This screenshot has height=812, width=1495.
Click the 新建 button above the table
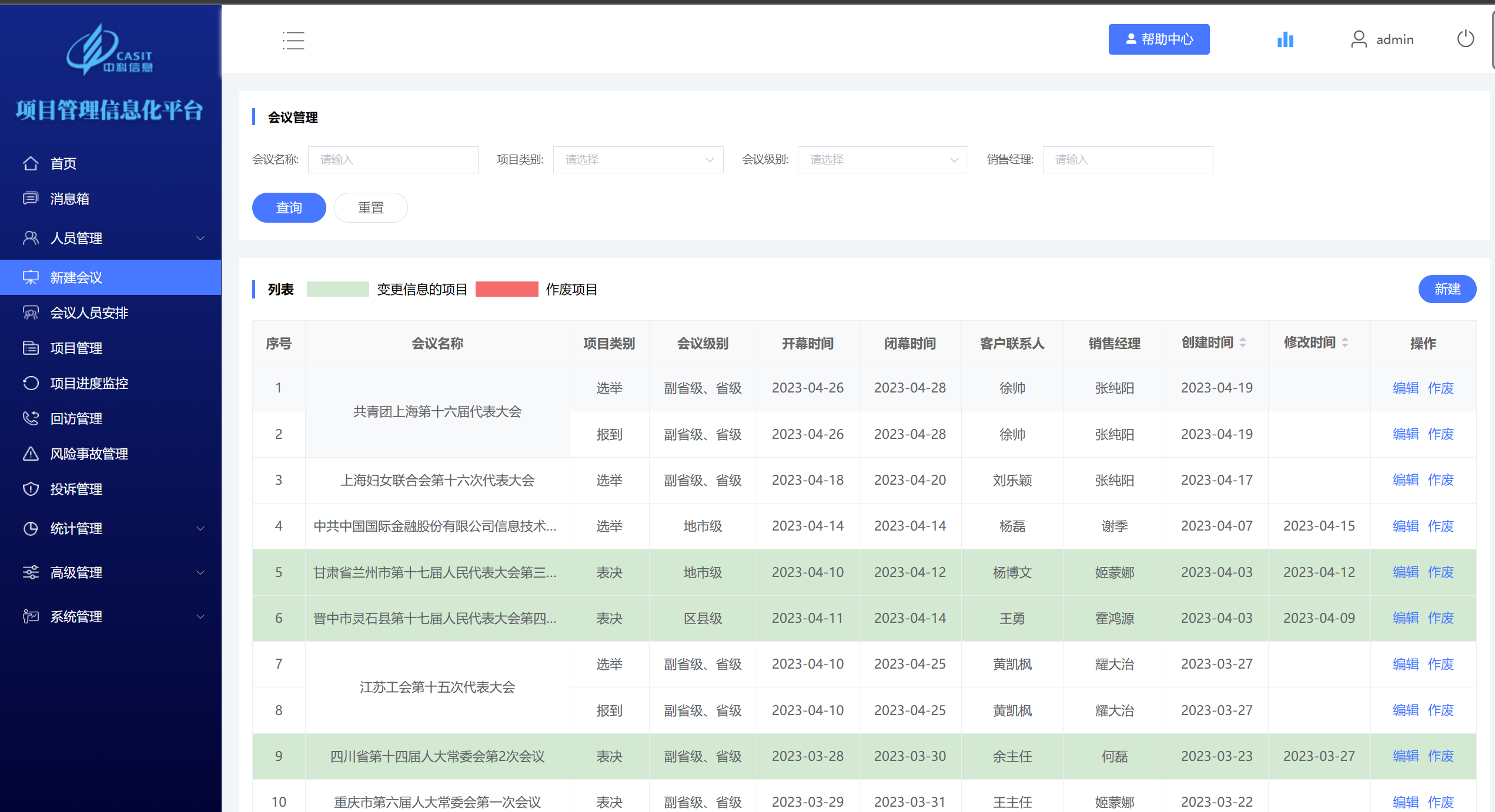pos(1447,289)
